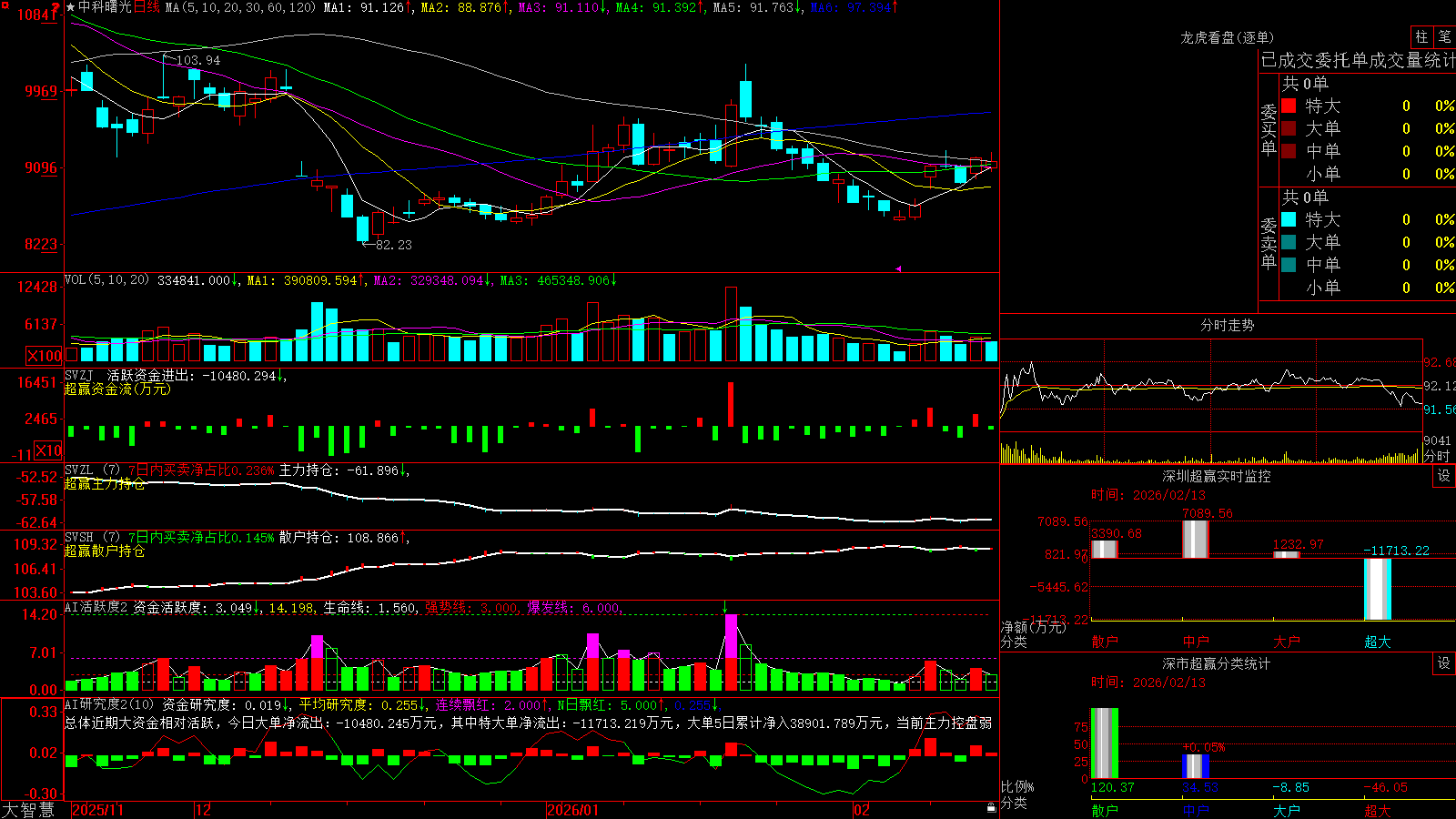Screen dimensions: 1456x819
Task: Click the green down arrow in AI活跃度2 panel
Action: click(x=725, y=607)
